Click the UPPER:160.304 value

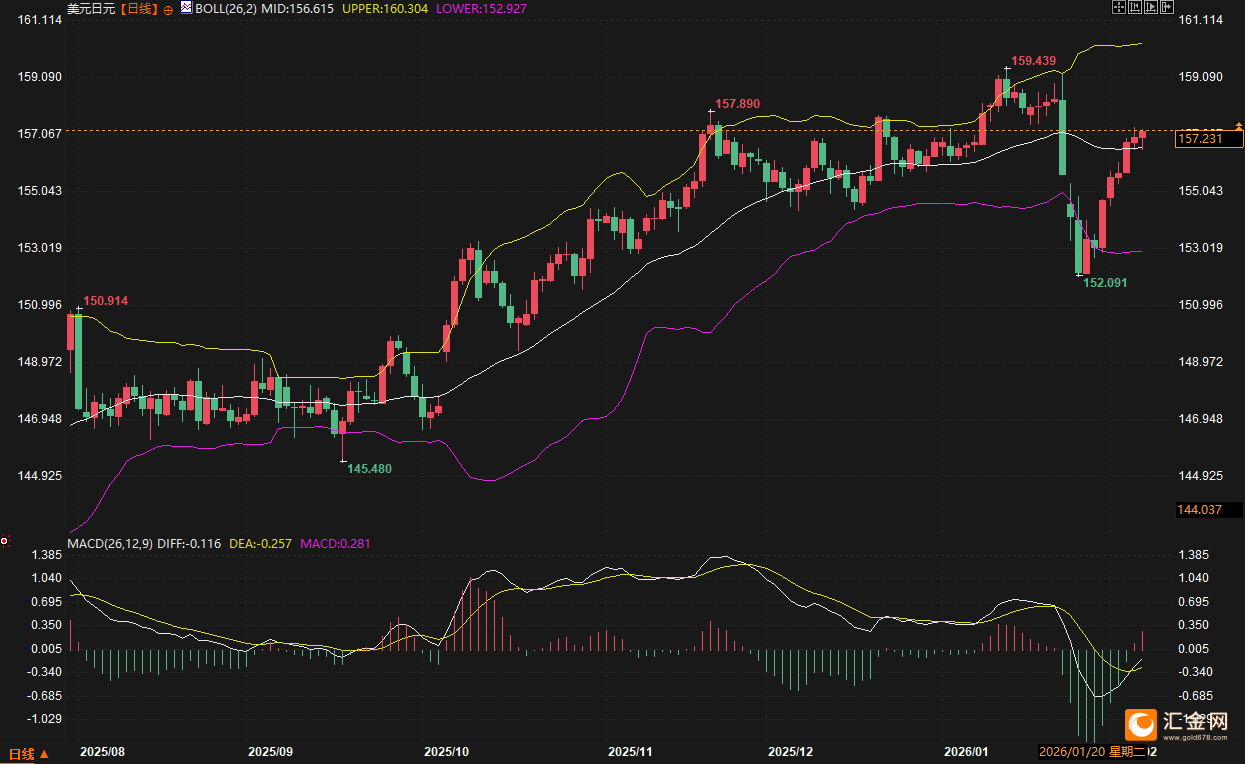pos(384,8)
